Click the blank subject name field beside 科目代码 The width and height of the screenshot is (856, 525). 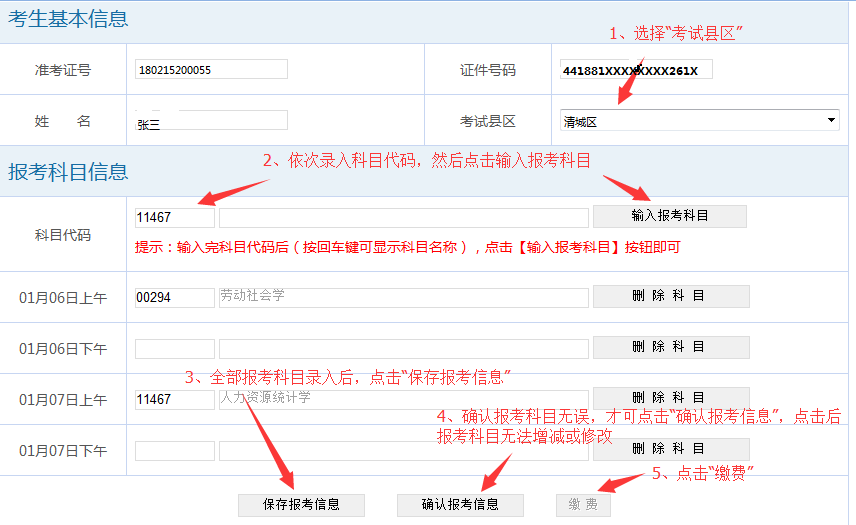tap(404, 217)
